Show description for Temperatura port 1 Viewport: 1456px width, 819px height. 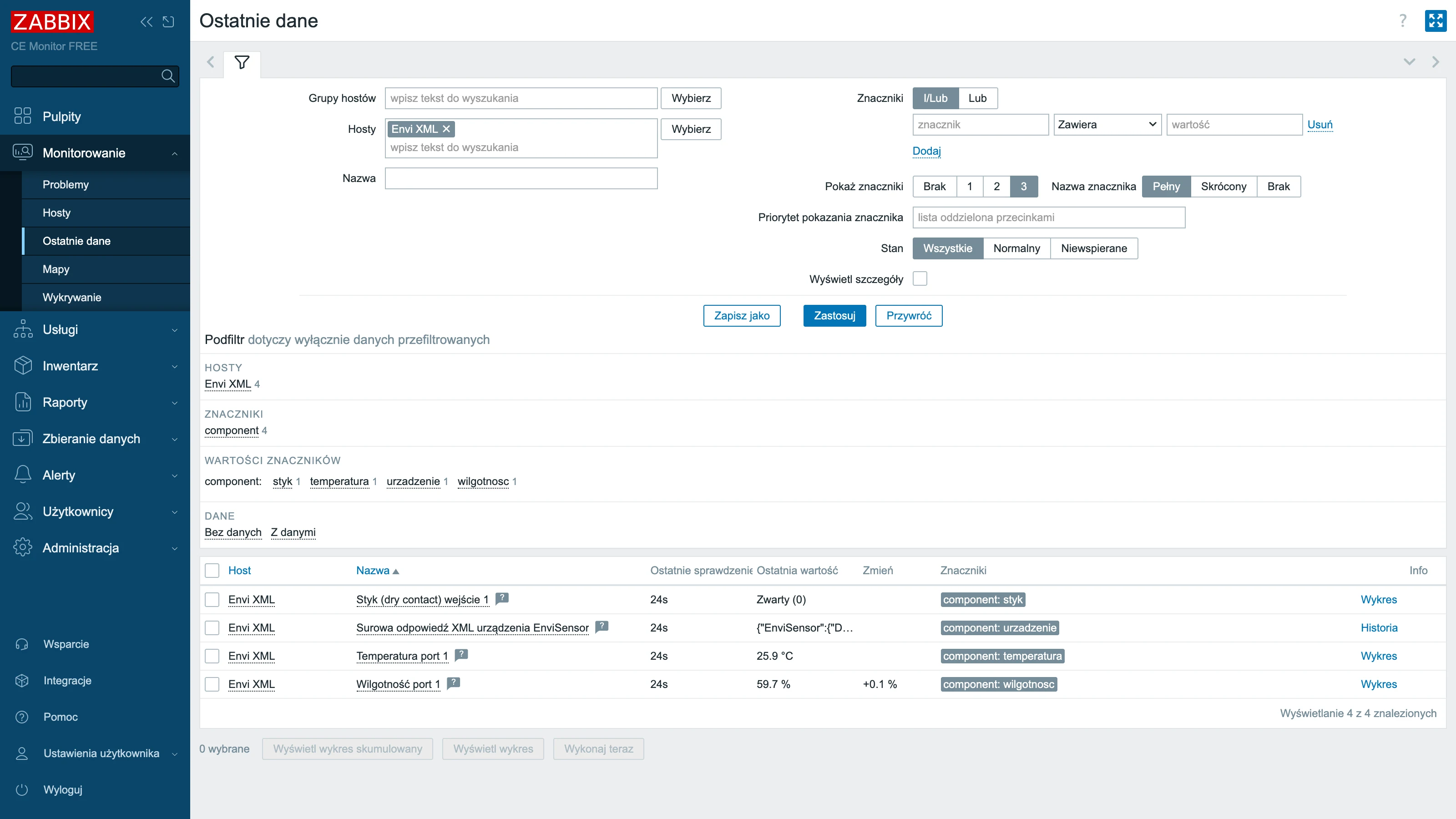coord(461,655)
